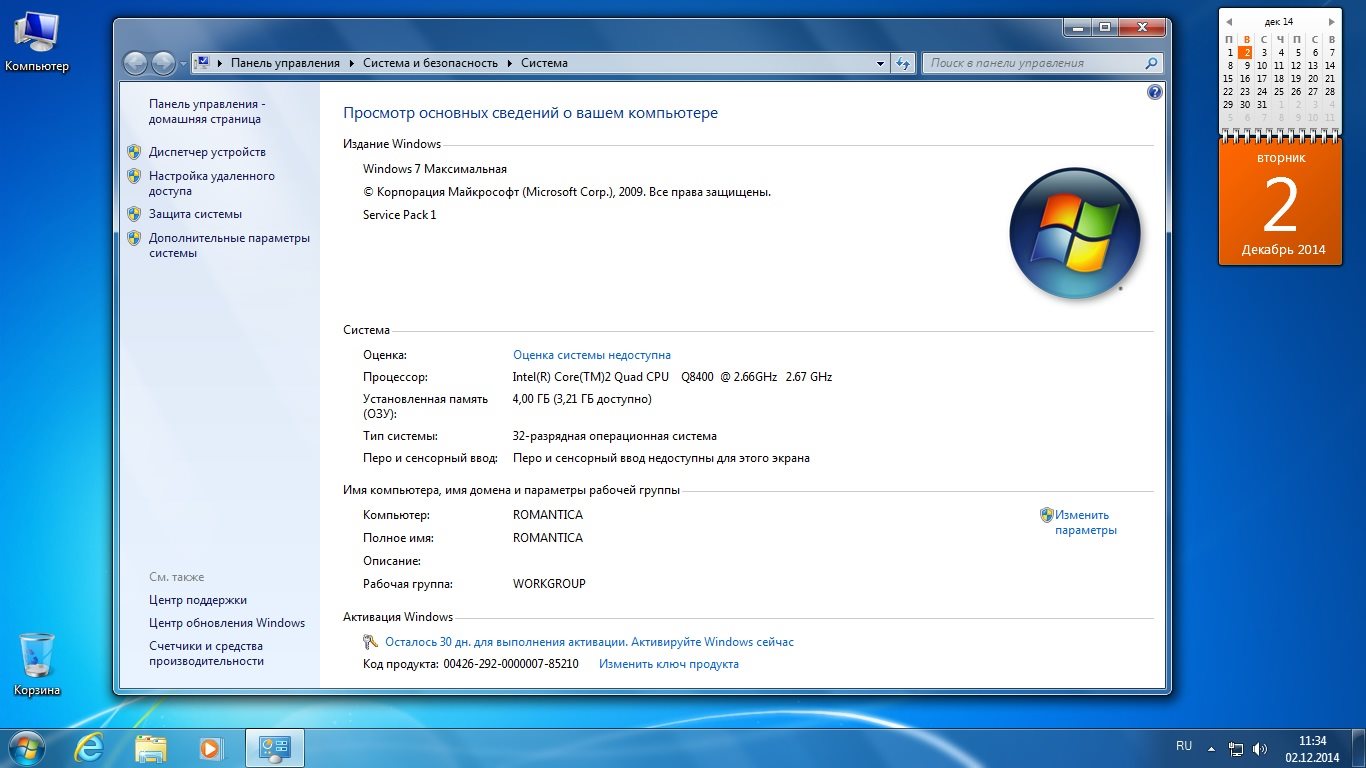The width and height of the screenshot is (1366, 768).
Task: Open Центр поддержки link
Action: pos(198,600)
